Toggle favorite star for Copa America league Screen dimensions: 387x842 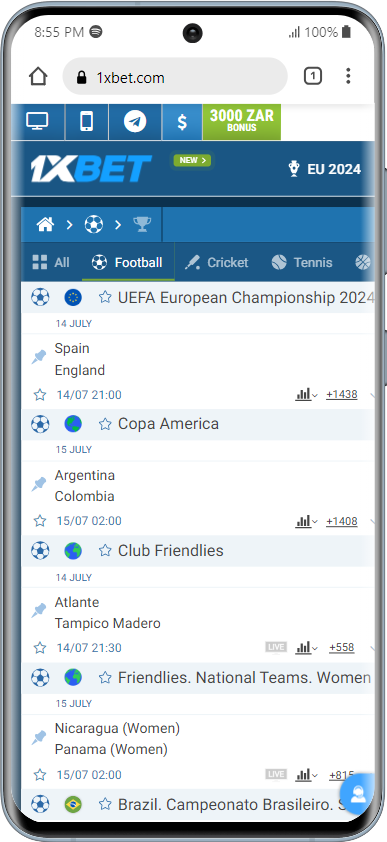105,424
